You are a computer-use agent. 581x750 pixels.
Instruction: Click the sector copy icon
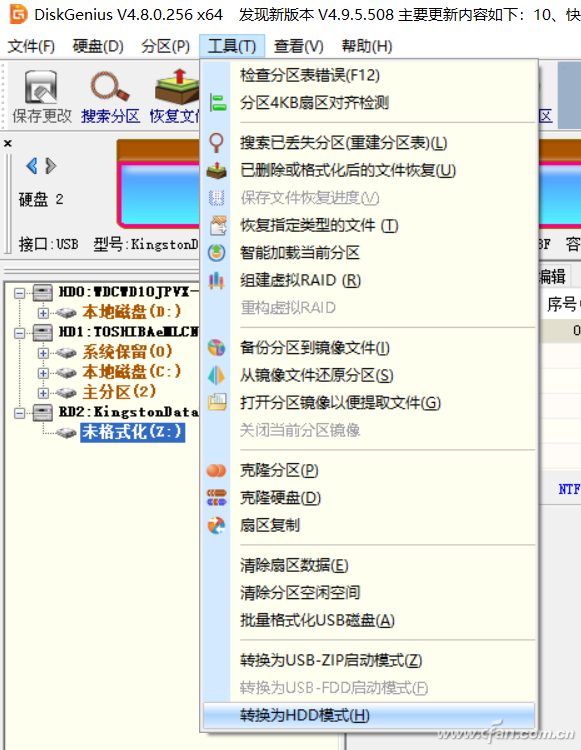click(x=217, y=526)
